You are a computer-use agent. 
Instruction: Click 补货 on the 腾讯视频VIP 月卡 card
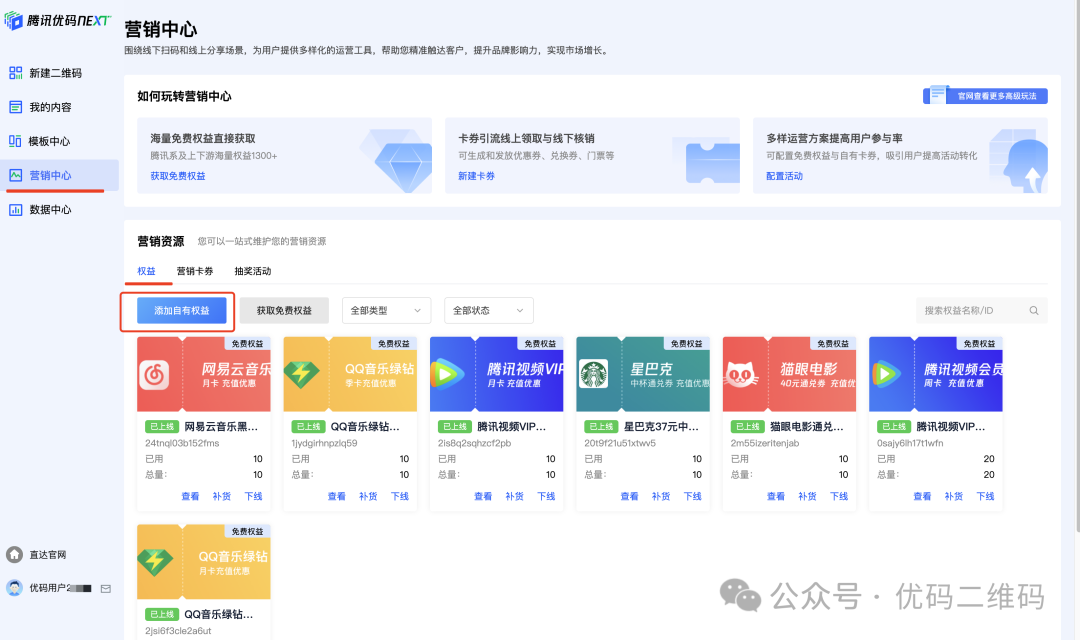click(x=515, y=496)
